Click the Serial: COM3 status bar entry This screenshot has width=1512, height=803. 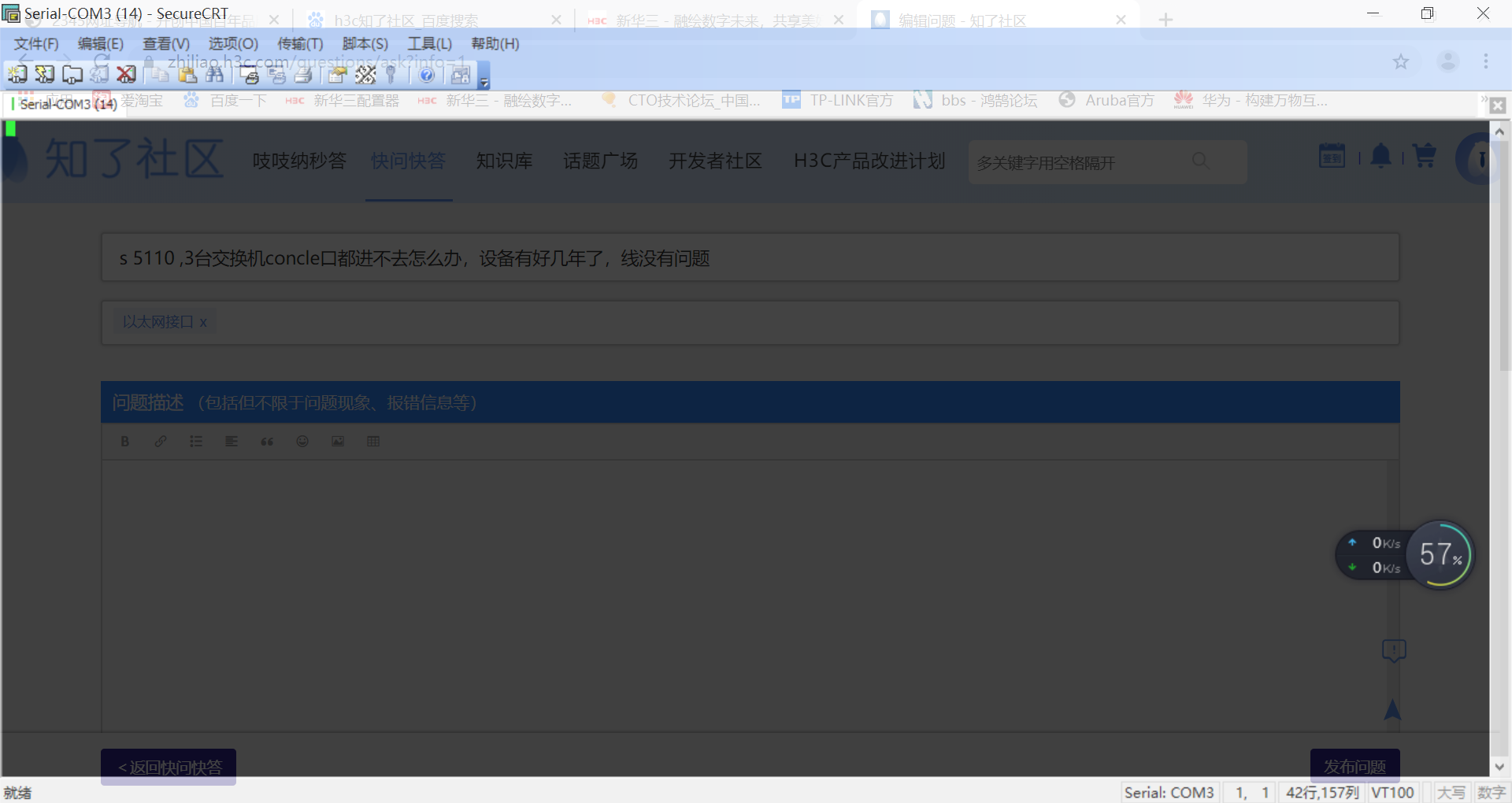[x=1169, y=792]
